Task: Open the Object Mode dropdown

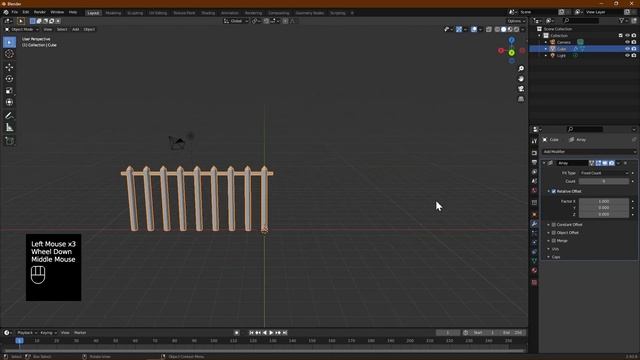Action: (x=22, y=29)
